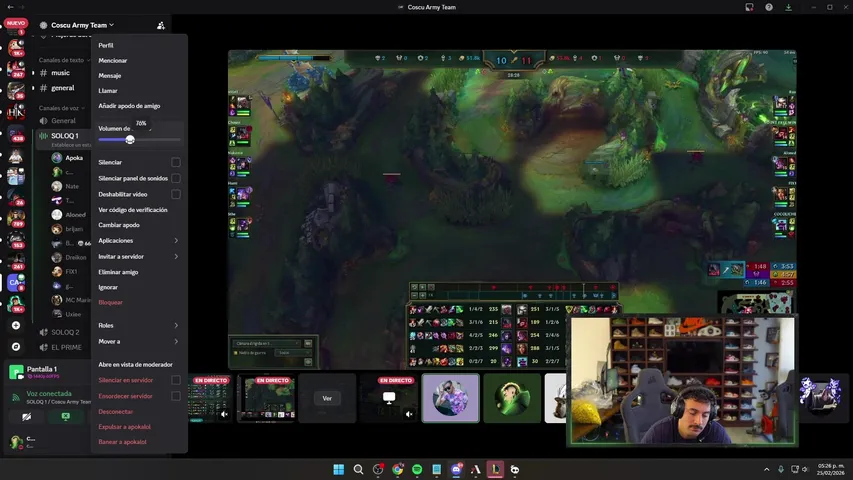Open Windows taskbar search
Screen dimensions: 853x480
[x=358, y=469]
